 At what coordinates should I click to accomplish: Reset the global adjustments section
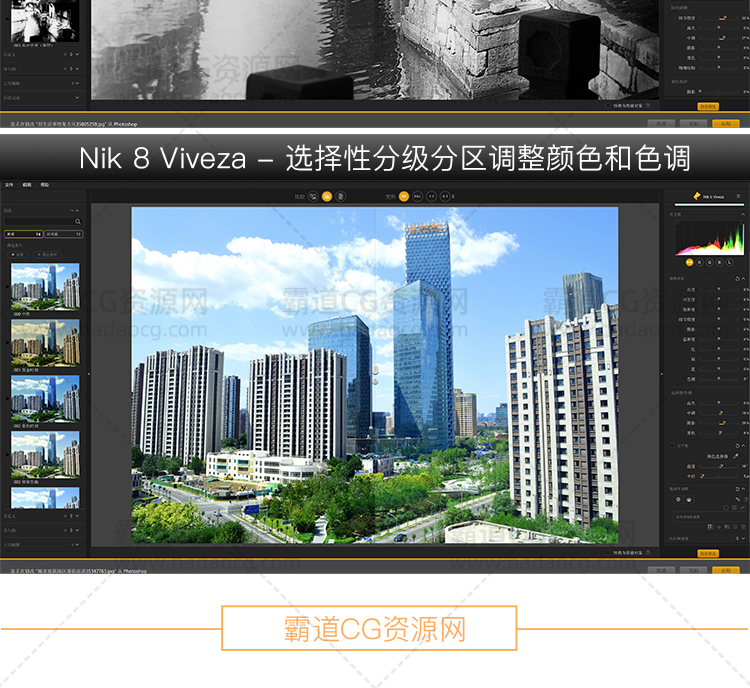tap(737, 278)
